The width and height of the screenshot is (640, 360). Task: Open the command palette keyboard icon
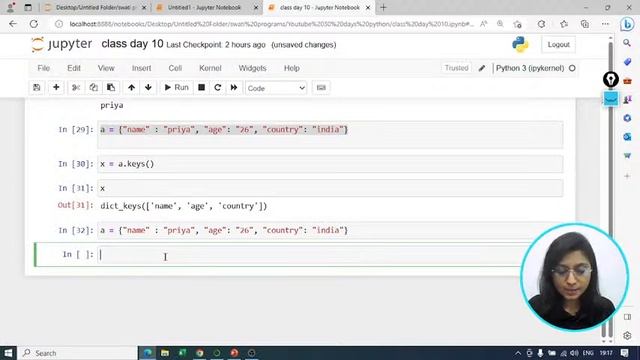point(321,88)
